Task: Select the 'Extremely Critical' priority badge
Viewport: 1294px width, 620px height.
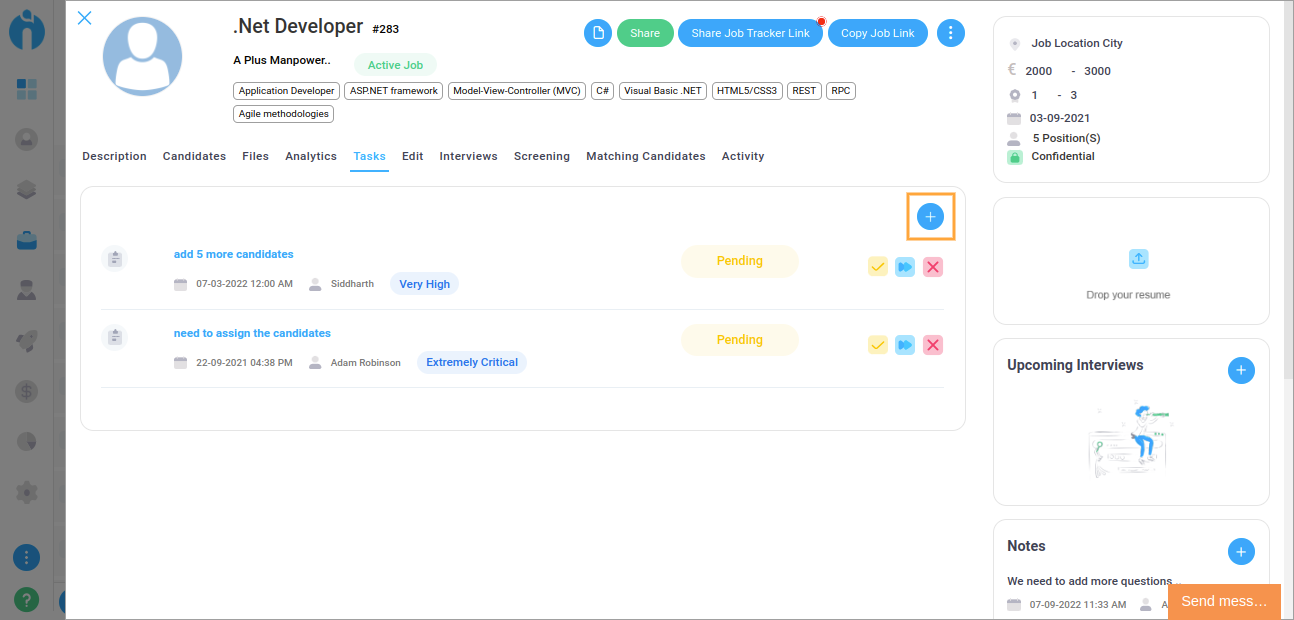Action: pos(471,362)
